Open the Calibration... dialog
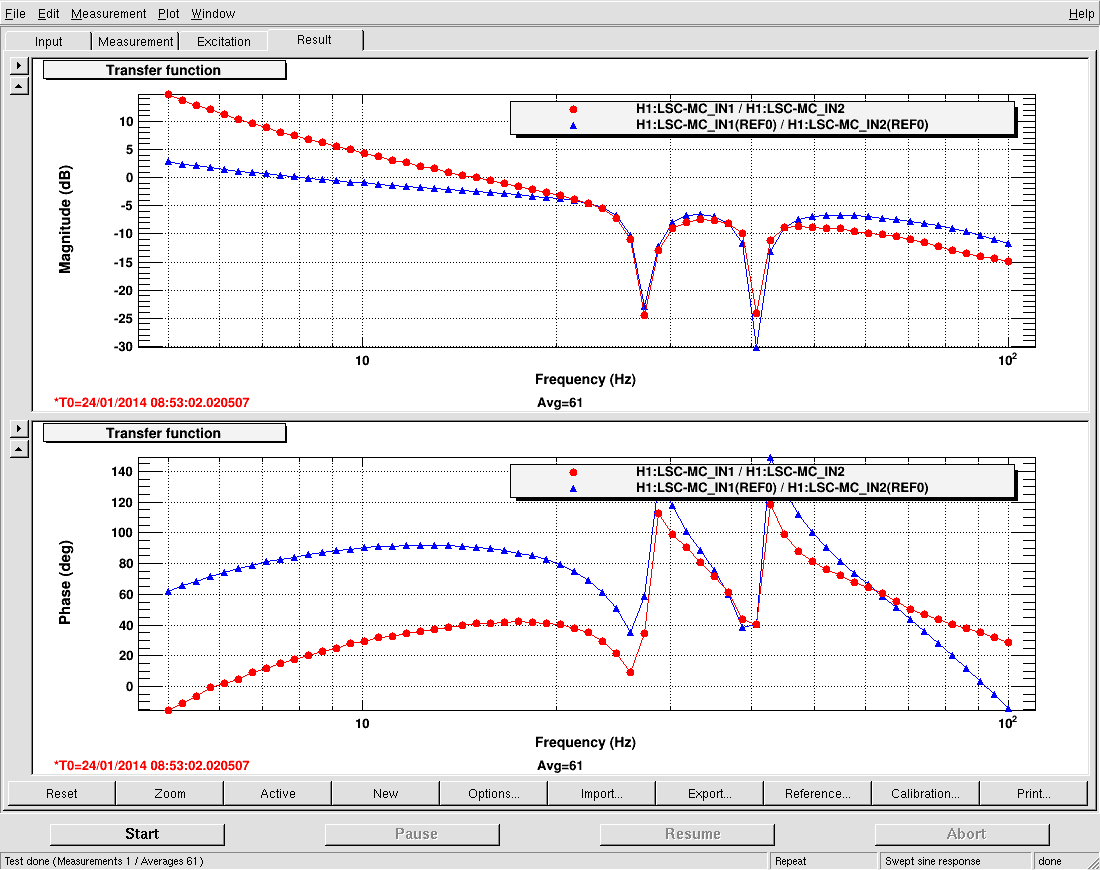Screen dimensions: 1100x870 pyautogui.click(x=925, y=793)
